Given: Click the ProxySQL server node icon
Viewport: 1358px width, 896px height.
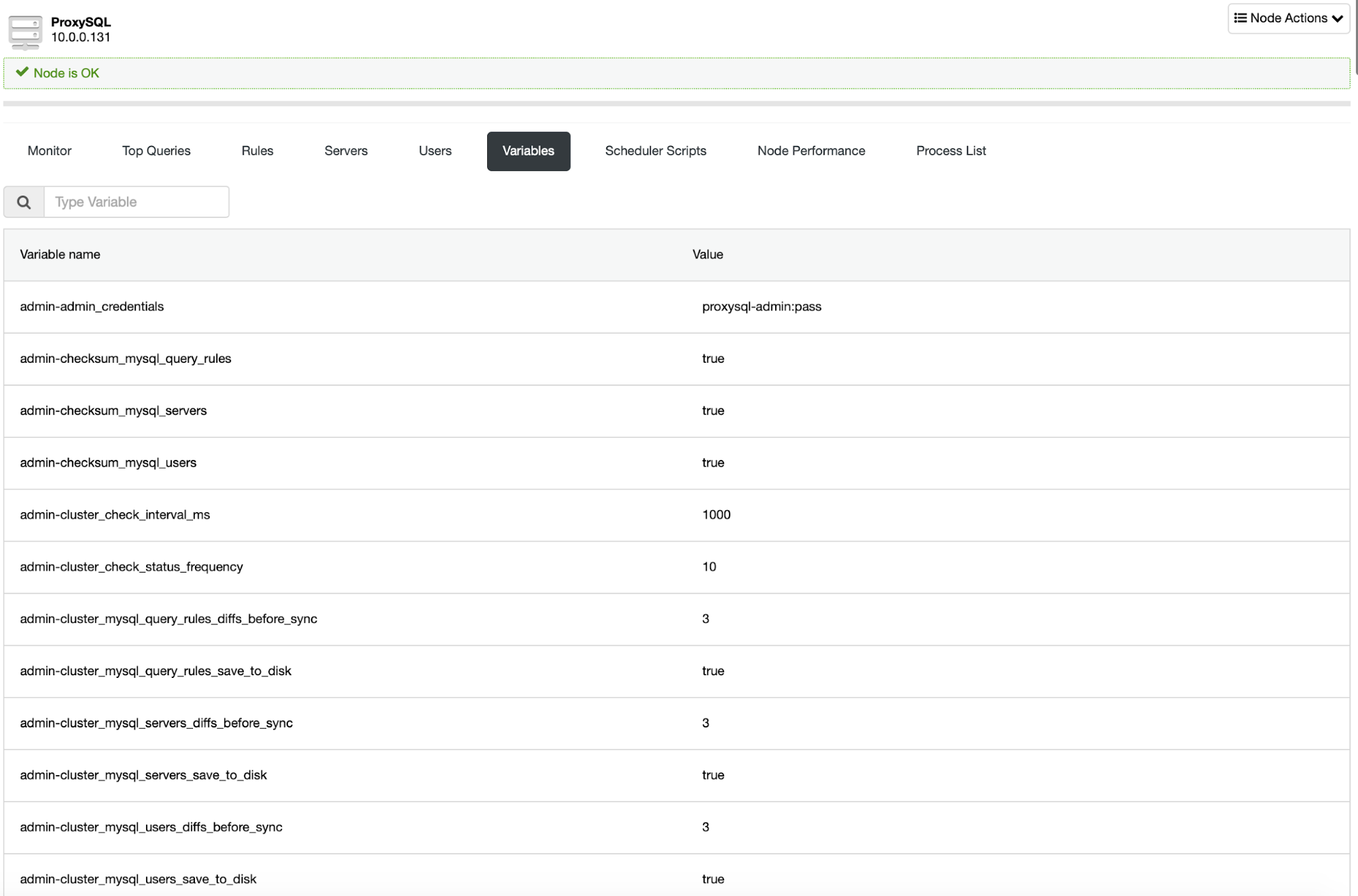Looking at the screenshot, I should [x=25, y=32].
